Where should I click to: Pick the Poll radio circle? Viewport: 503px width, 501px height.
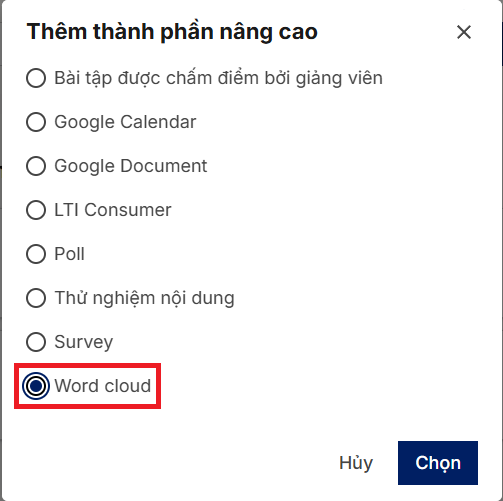point(36,254)
